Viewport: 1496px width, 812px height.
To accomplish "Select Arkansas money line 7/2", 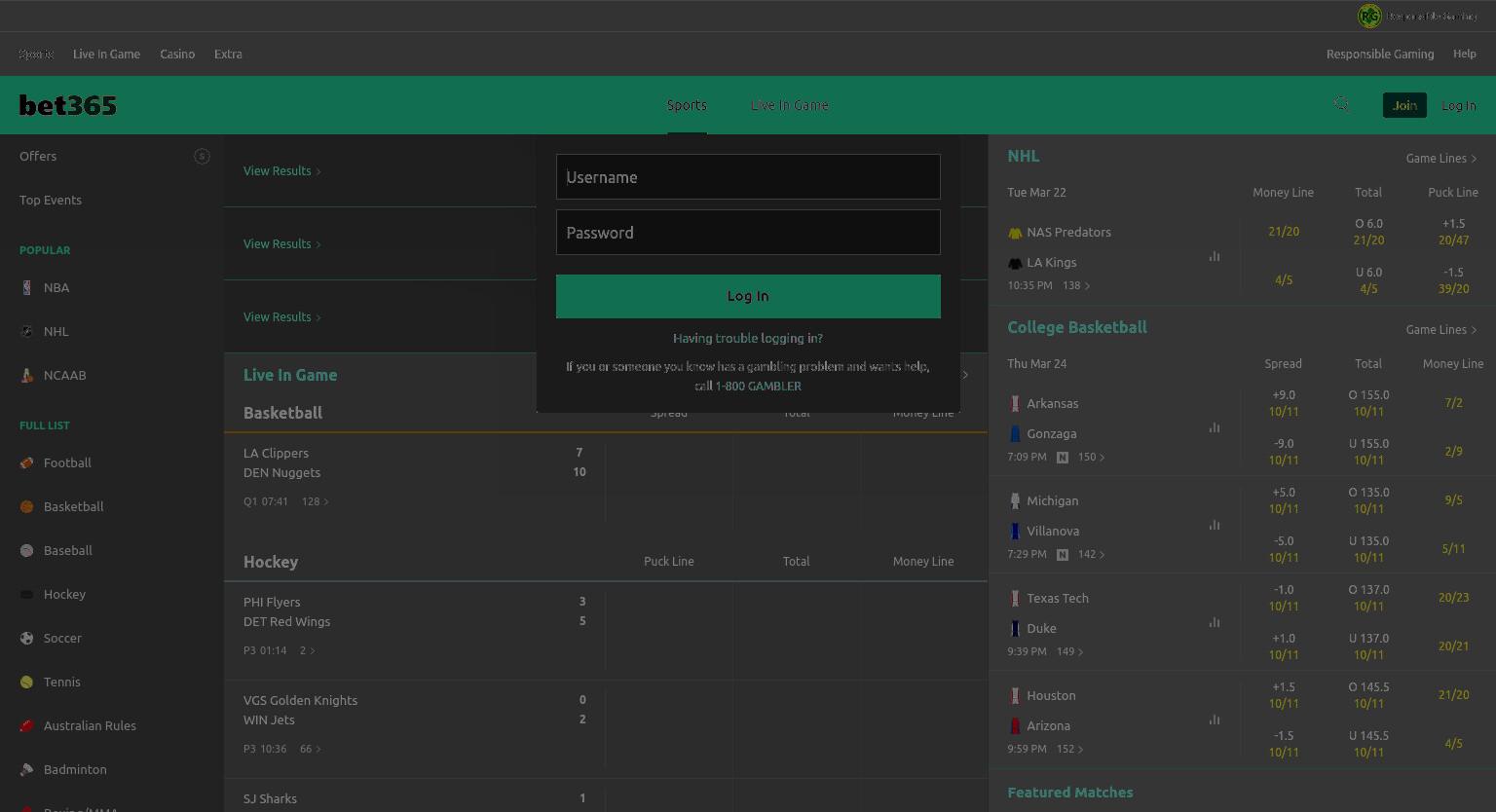I will point(1453,403).
